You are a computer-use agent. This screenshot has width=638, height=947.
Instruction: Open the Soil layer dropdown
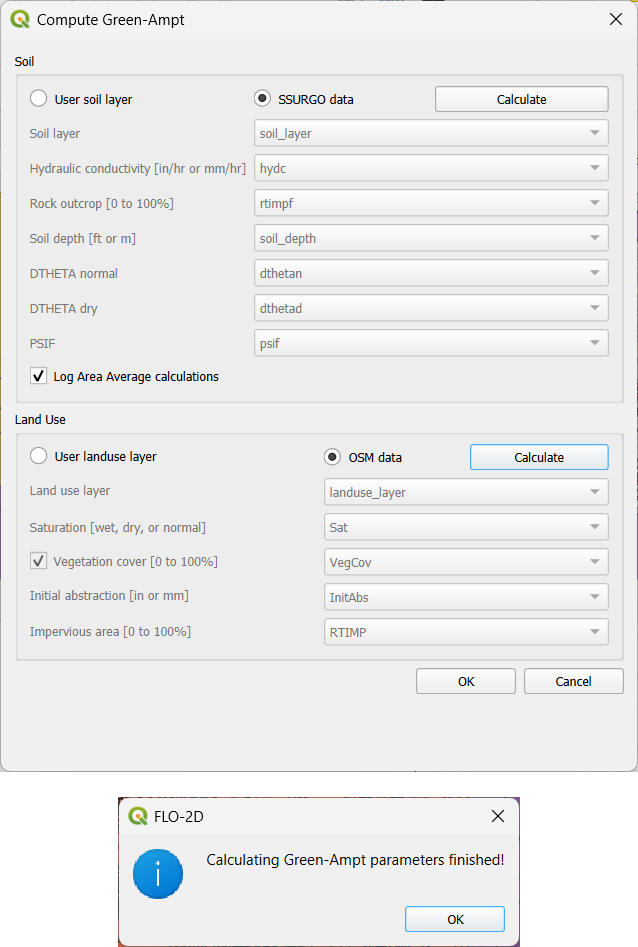tap(431, 133)
